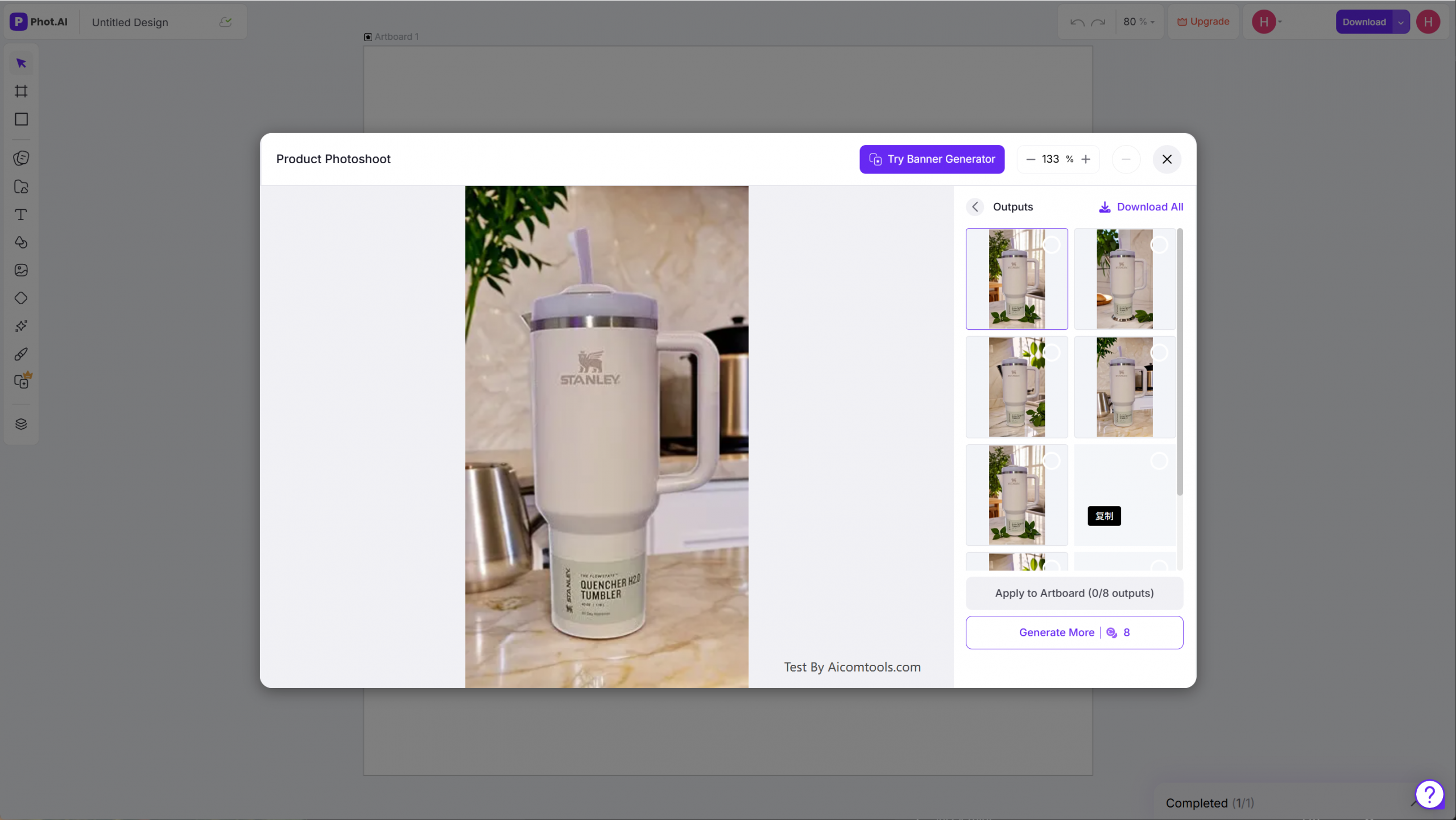
Task: Go back from Outputs panel
Action: pyautogui.click(x=975, y=207)
